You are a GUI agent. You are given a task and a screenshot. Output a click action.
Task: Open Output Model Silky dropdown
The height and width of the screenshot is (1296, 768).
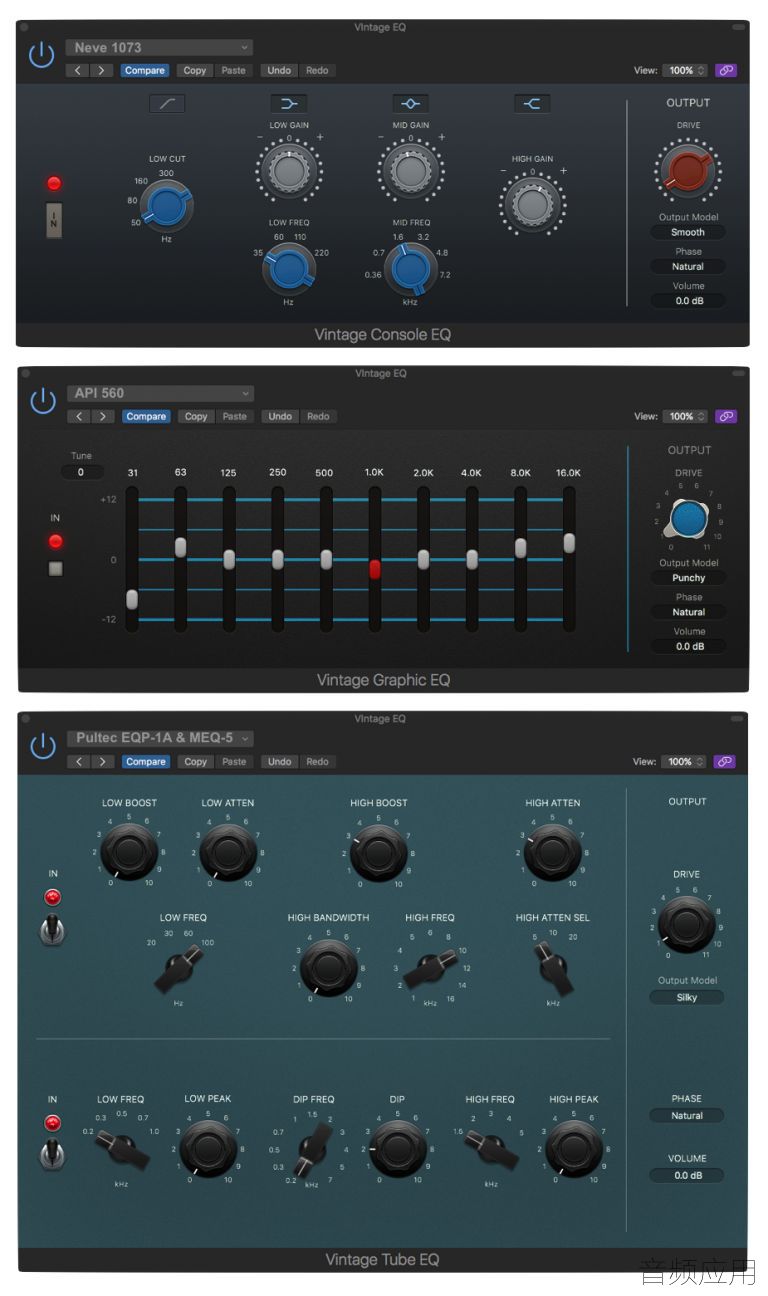tap(687, 997)
